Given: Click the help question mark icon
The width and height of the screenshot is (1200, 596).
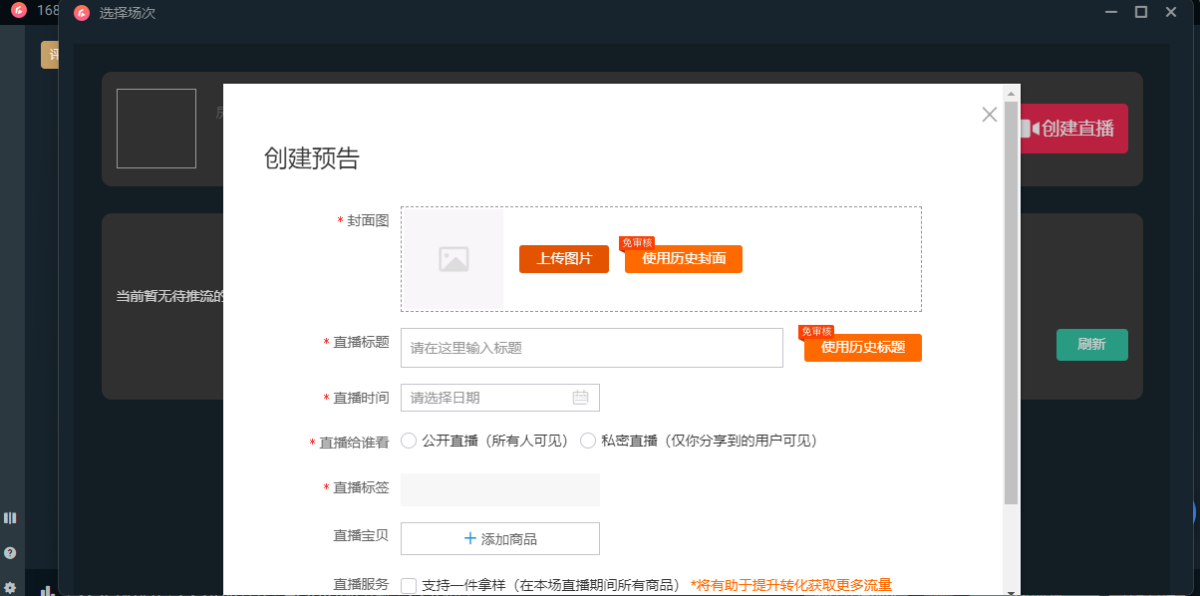Looking at the screenshot, I should coord(10,552).
